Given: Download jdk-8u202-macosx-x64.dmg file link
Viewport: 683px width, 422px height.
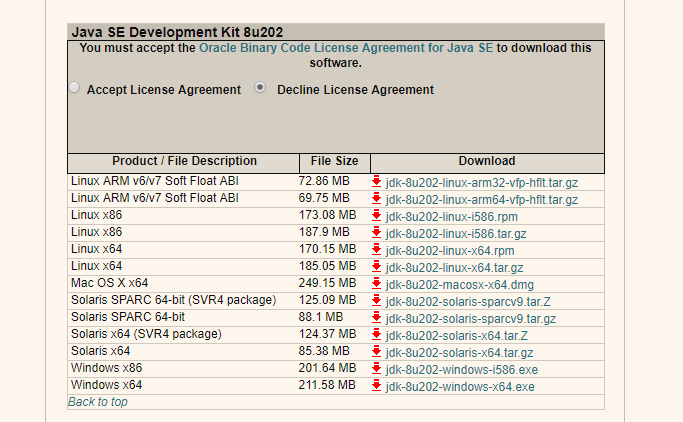Looking at the screenshot, I should tap(460, 285).
